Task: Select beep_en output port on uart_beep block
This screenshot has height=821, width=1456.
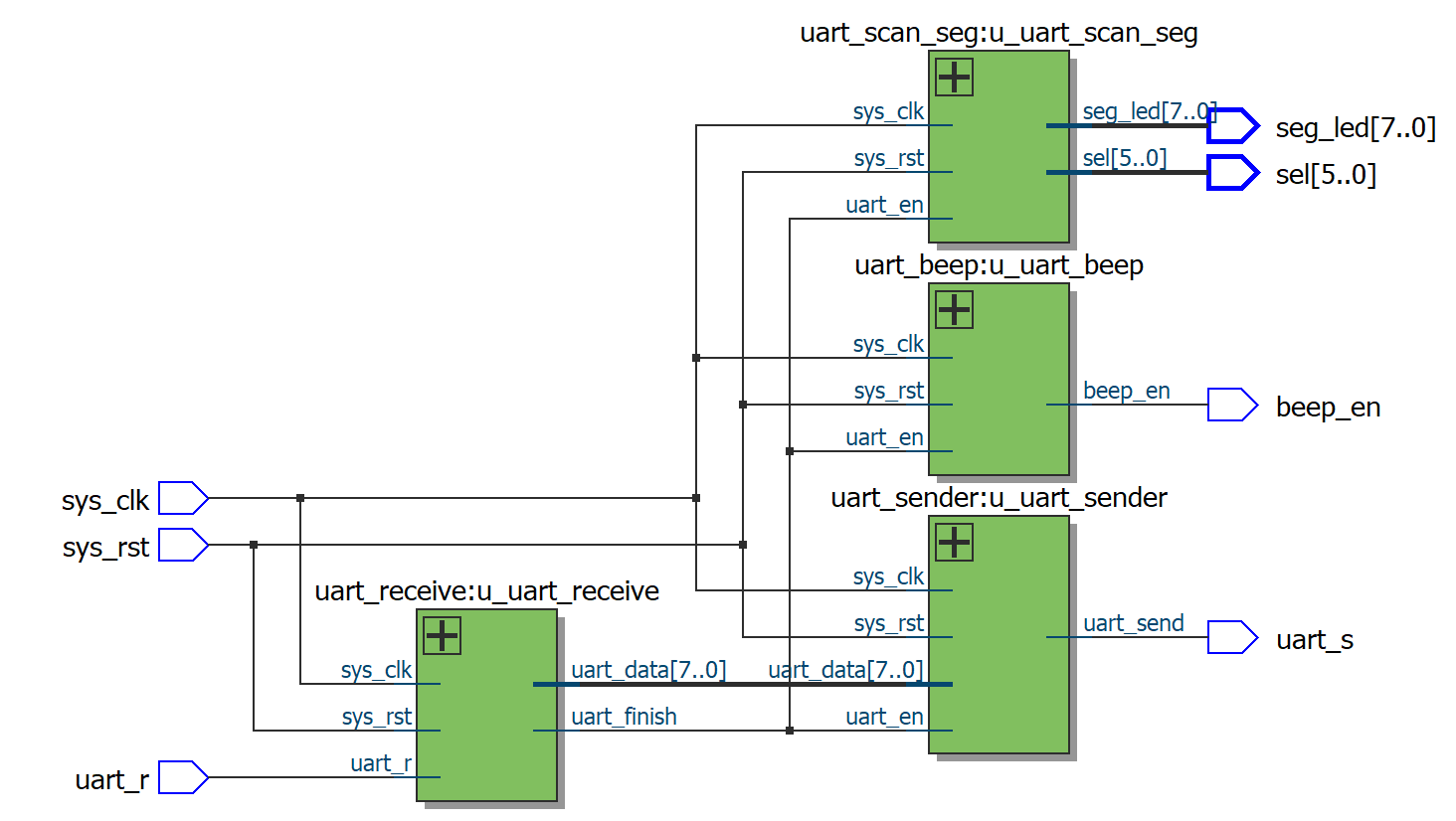Action: (x=1126, y=391)
